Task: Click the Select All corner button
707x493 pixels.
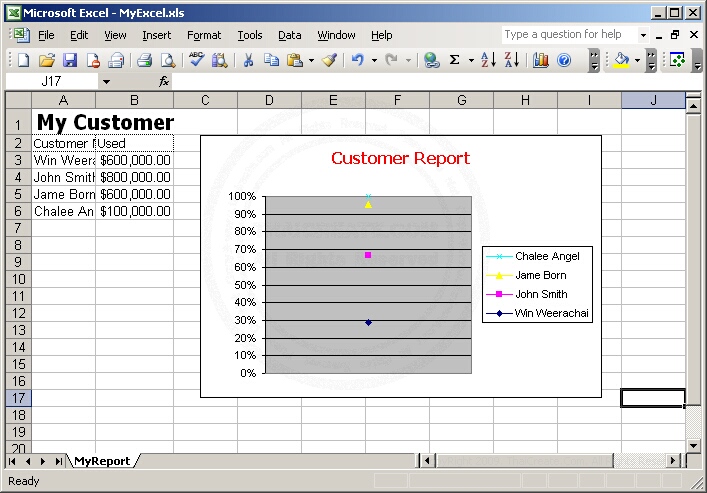Action: (18, 100)
